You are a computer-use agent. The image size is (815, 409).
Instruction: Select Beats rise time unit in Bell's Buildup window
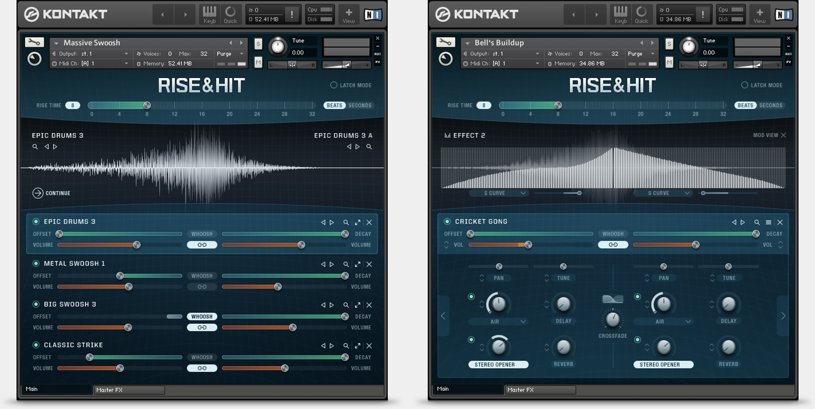(x=745, y=105)
